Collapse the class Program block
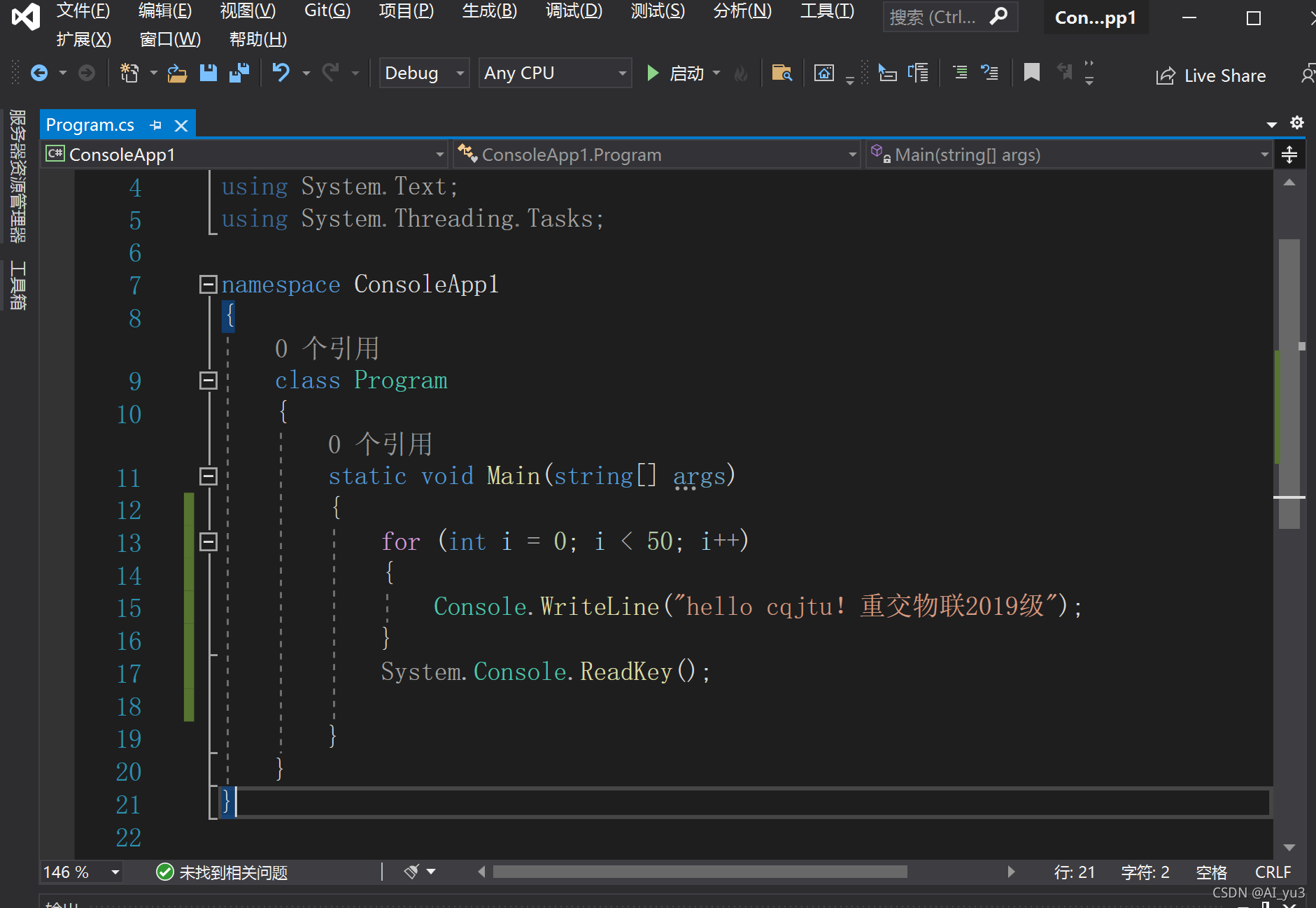 208,381
